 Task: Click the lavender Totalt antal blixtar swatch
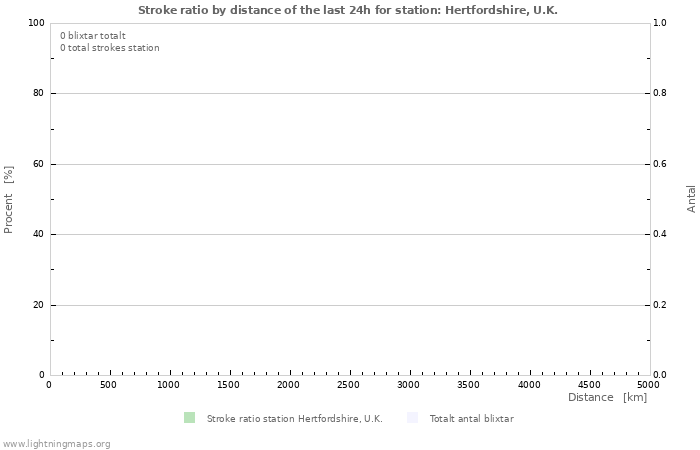pos(413,418)
